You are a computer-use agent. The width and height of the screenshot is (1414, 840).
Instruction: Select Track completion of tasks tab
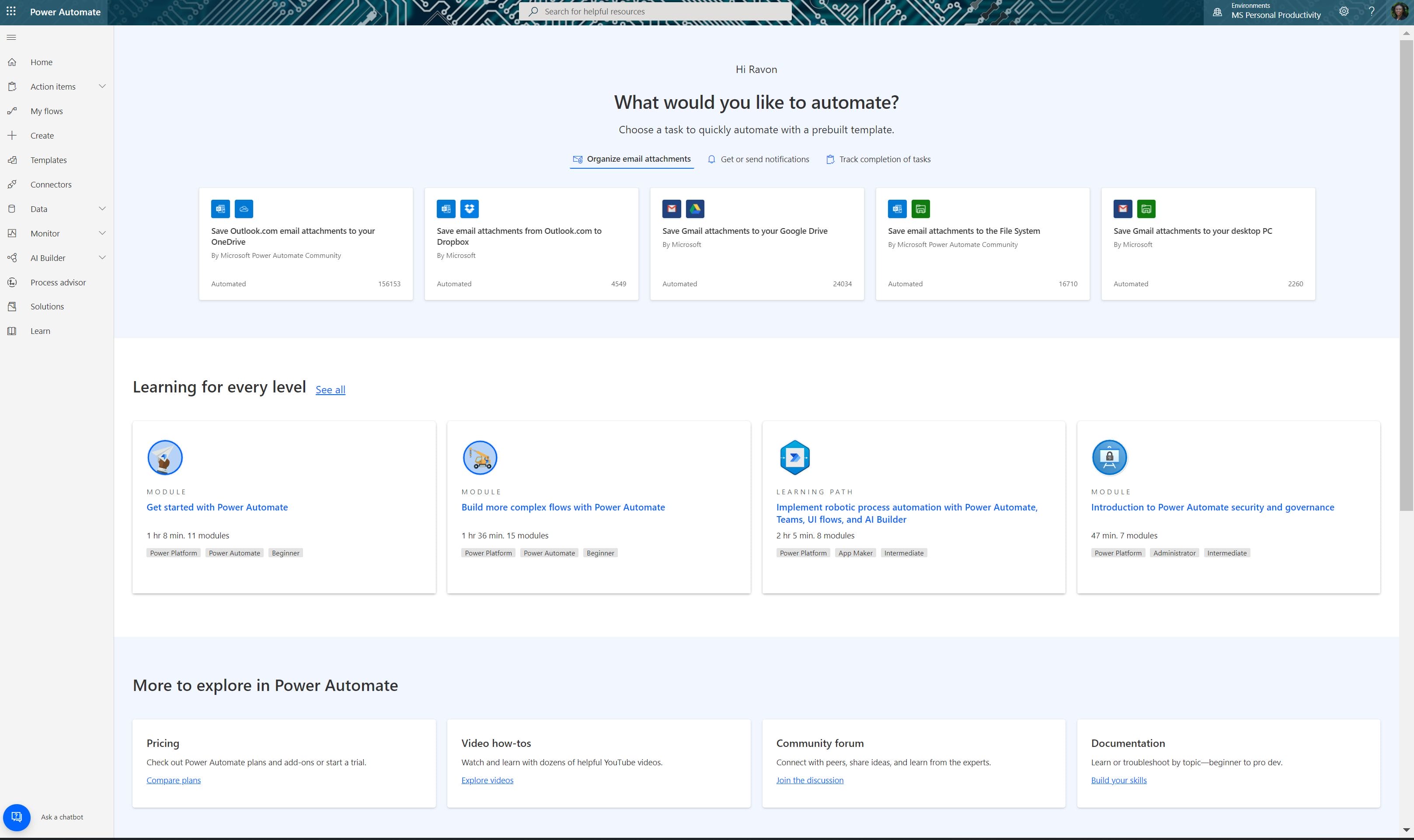pos(878,160)
